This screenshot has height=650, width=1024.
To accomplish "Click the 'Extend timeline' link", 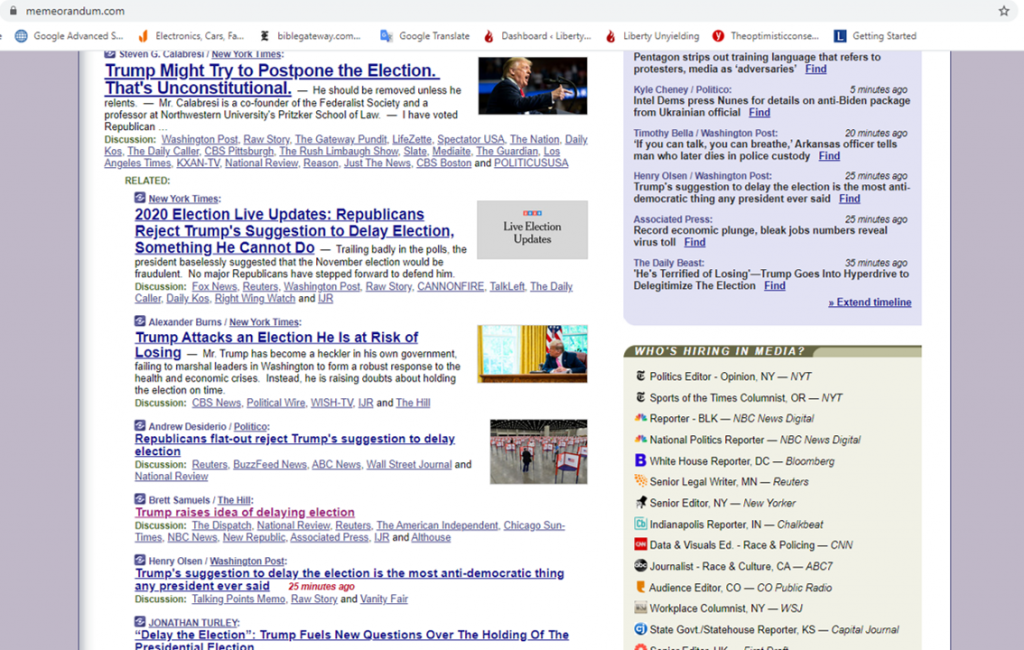I will (x=870, y=302).
